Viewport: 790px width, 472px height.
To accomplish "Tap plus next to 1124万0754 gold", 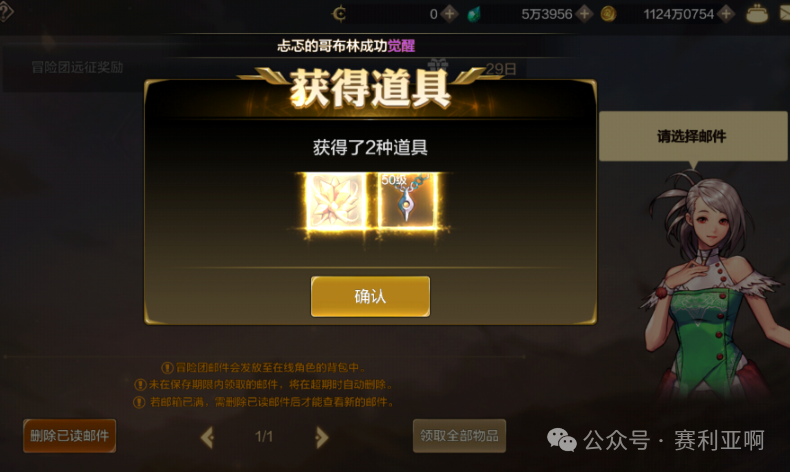I will 726,14.
